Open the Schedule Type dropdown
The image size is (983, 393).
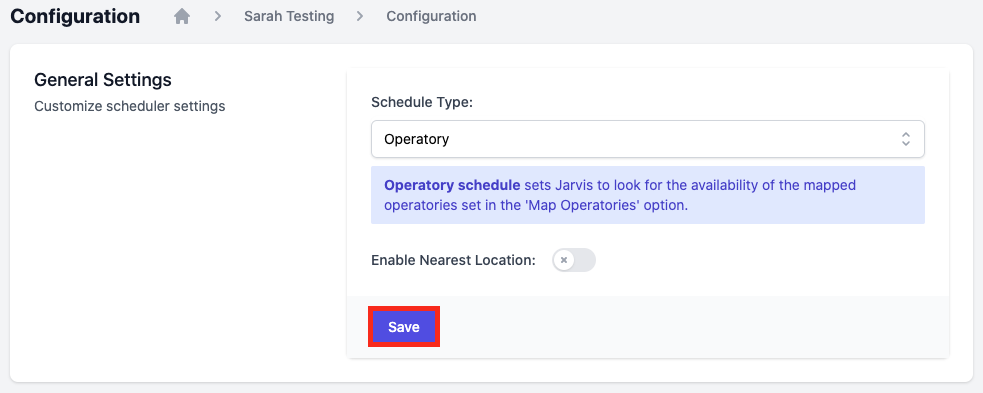tap(648, 139)
